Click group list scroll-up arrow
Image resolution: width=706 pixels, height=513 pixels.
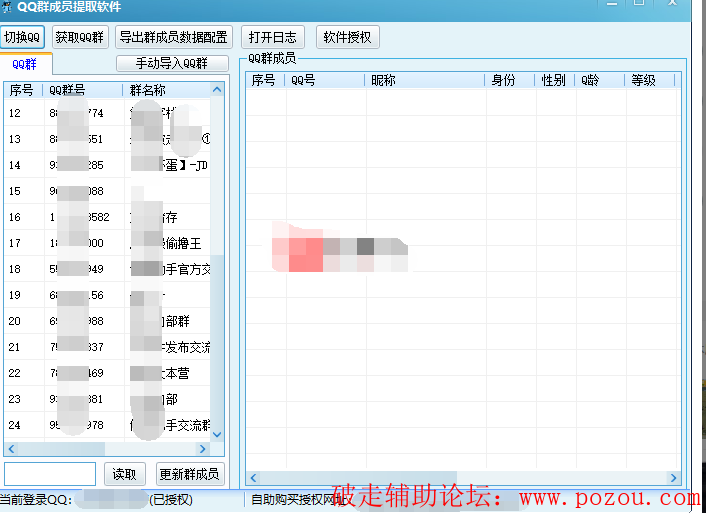click(217, 90)
